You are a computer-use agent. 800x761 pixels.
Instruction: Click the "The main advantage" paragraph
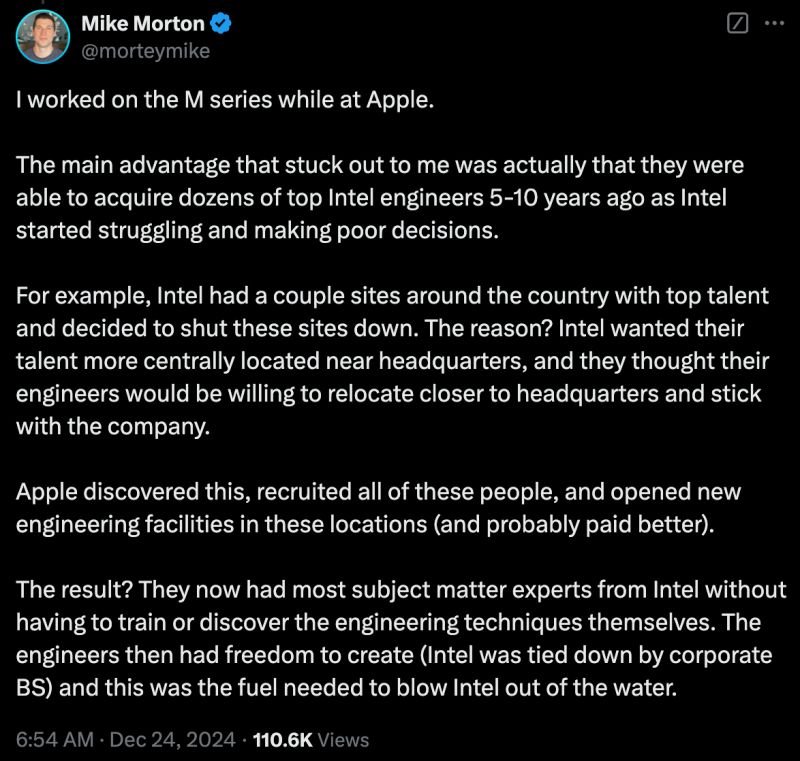click(380, 198)
